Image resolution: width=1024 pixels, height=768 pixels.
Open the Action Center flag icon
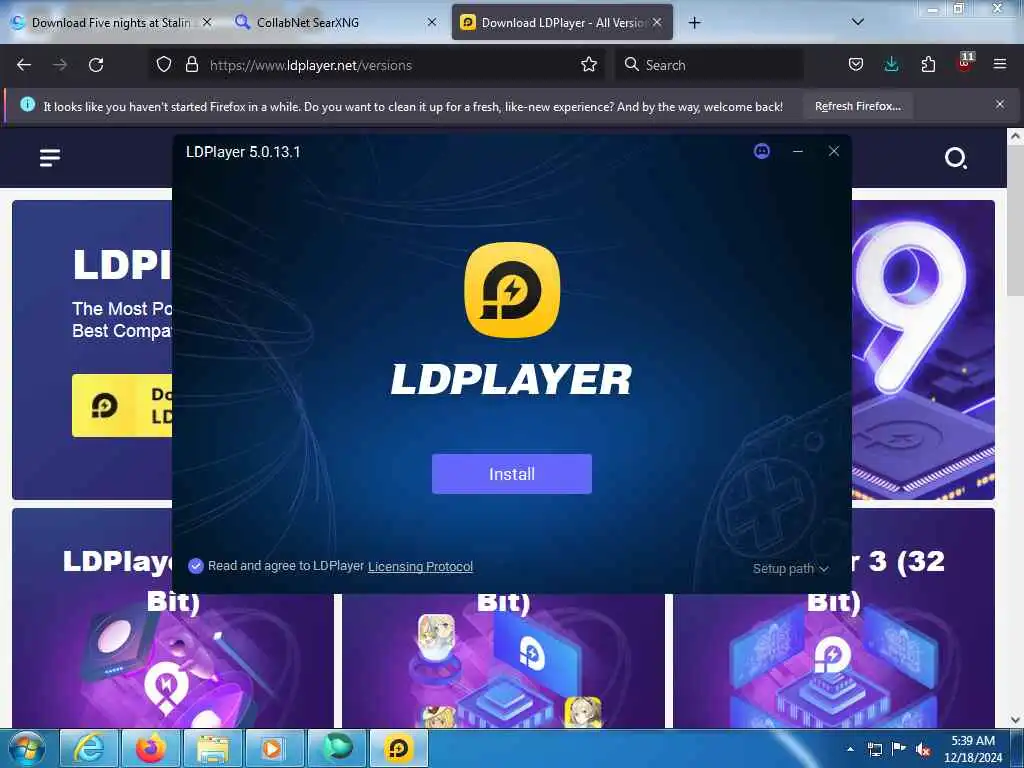point(899,749)
